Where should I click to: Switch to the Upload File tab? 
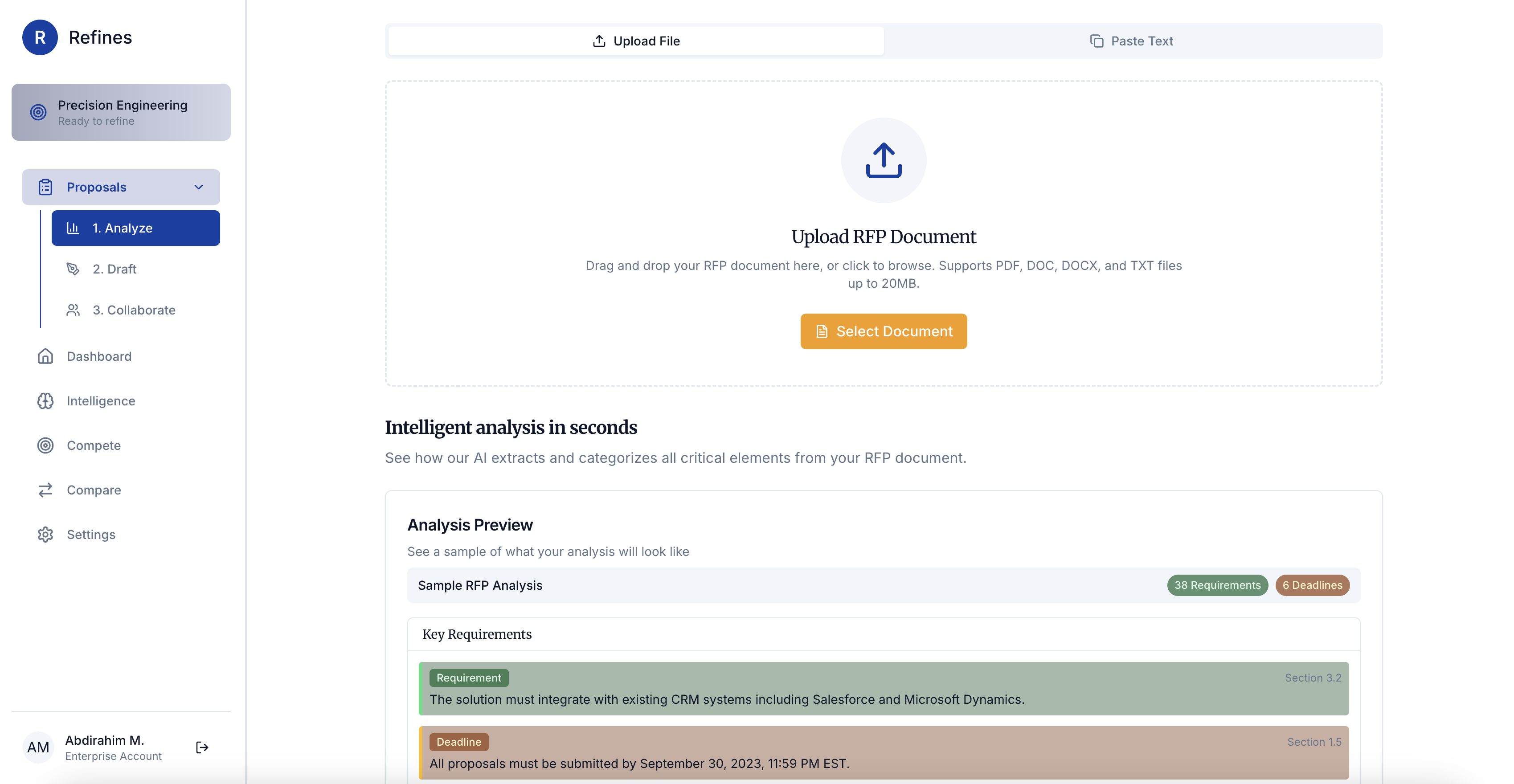[x=636, y=41]
